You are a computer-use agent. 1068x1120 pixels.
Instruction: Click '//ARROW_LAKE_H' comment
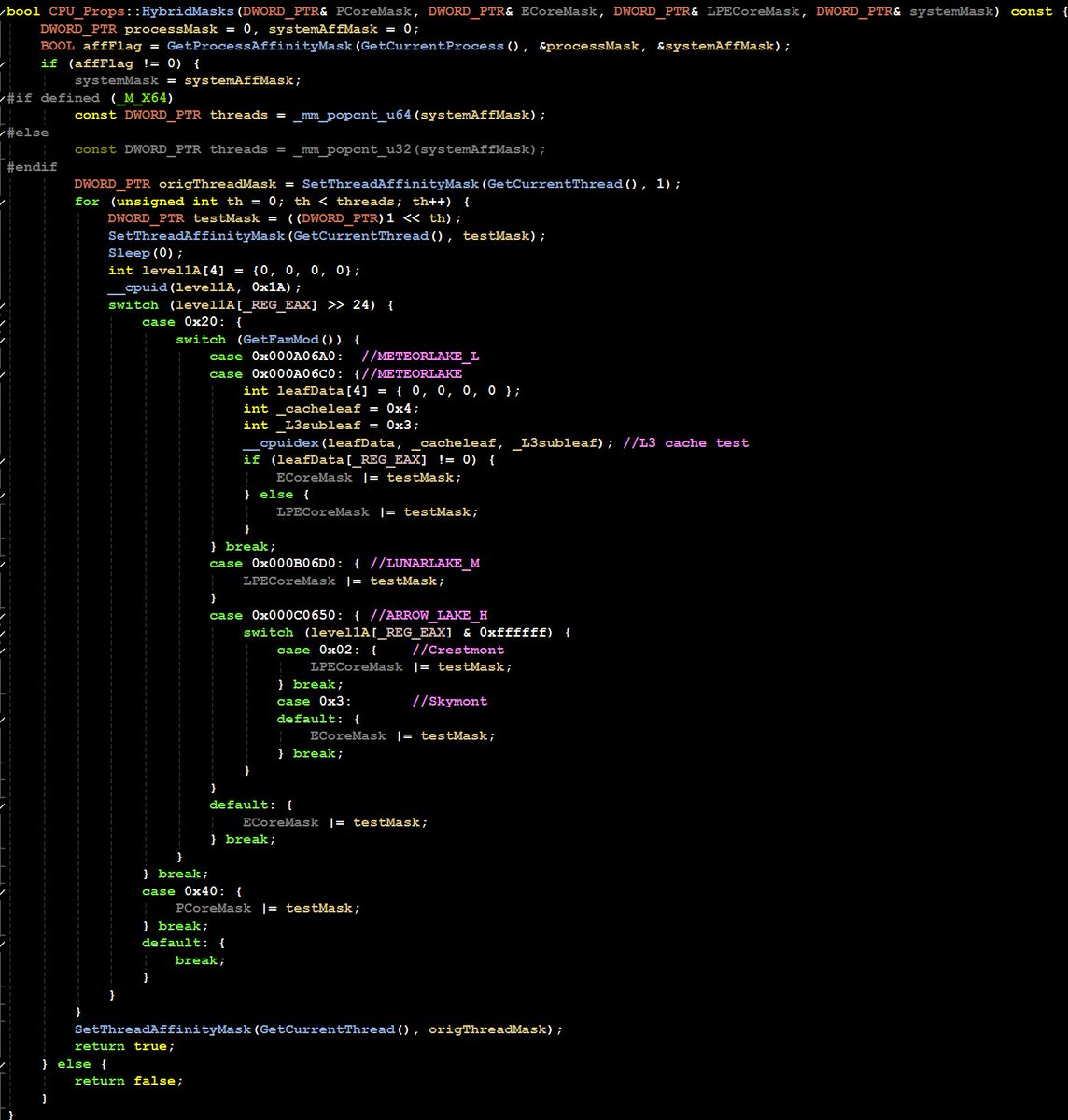click(x=429, y=616)
